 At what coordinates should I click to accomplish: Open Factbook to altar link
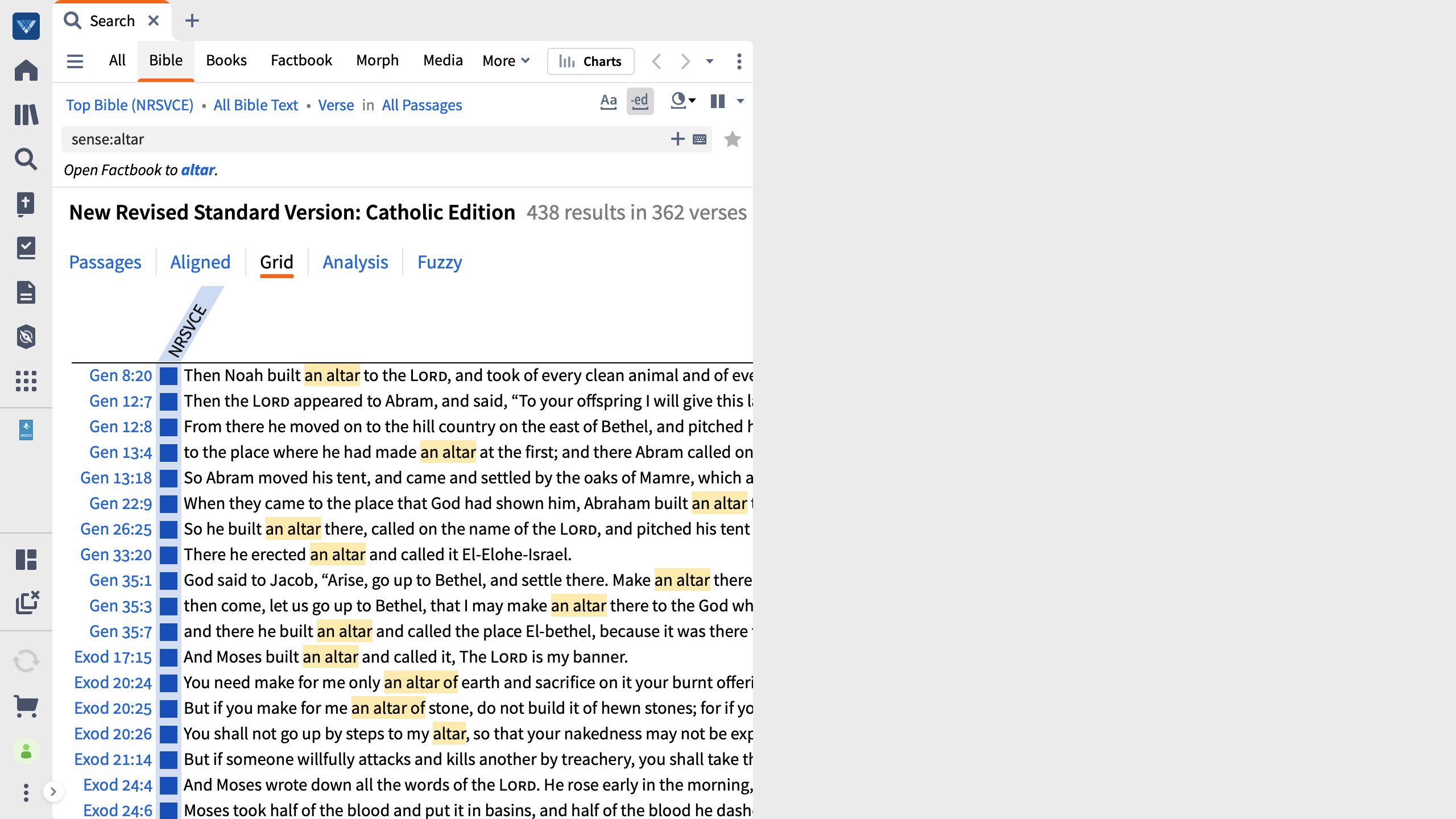tap(198, 170)
